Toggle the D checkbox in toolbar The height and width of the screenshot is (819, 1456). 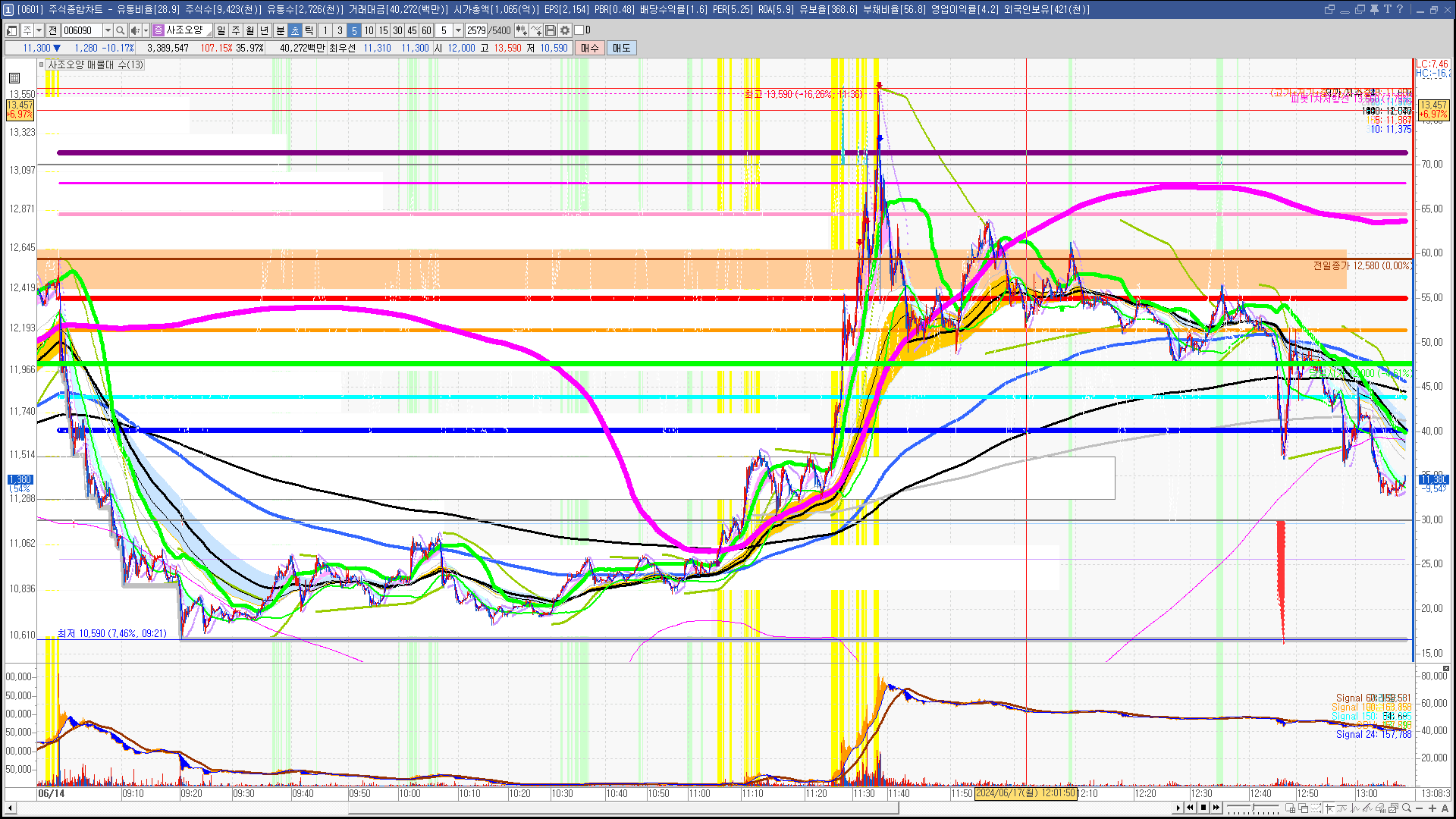[579, 30]
